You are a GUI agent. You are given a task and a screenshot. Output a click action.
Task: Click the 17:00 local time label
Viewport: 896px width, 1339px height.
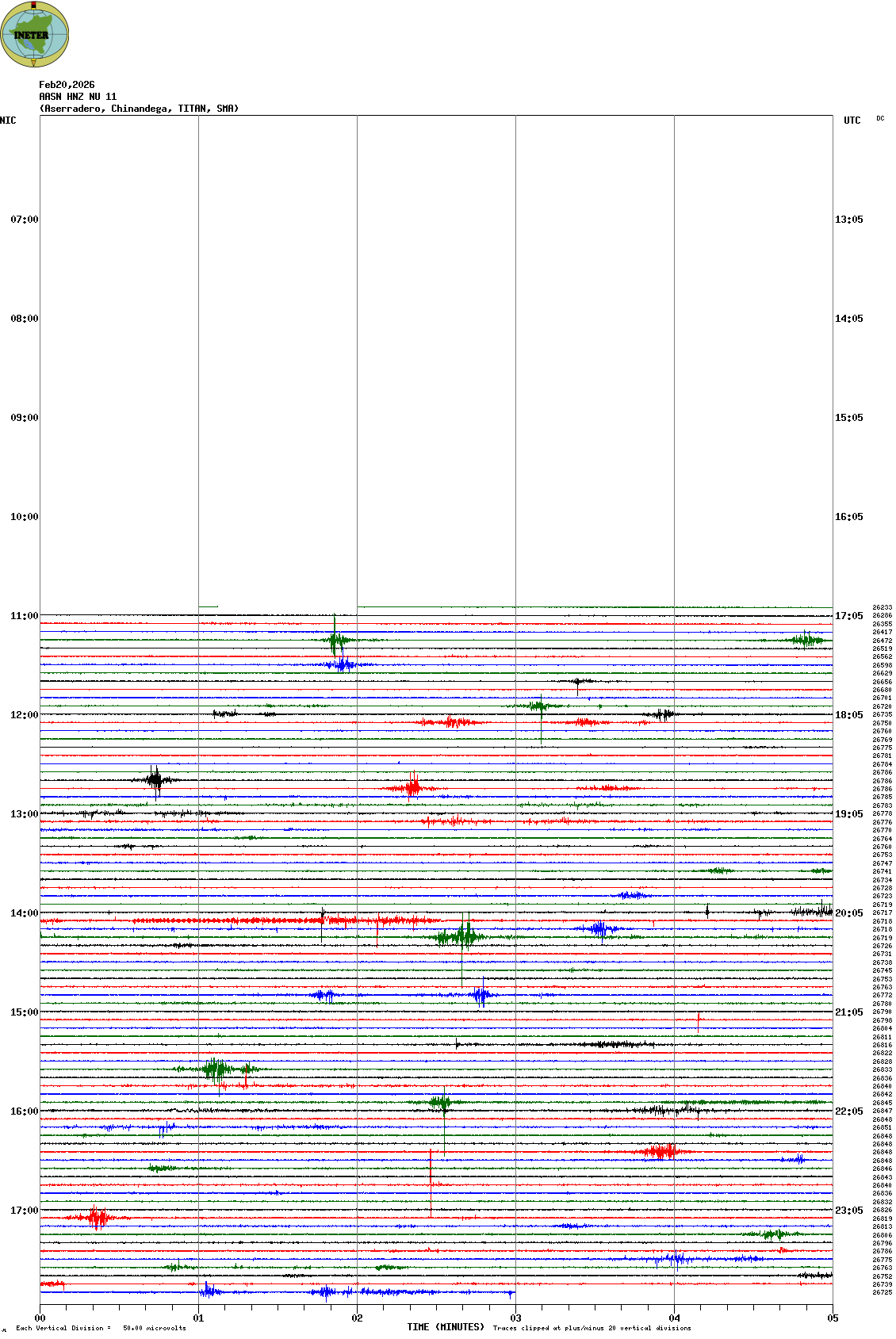point(24,1211)
